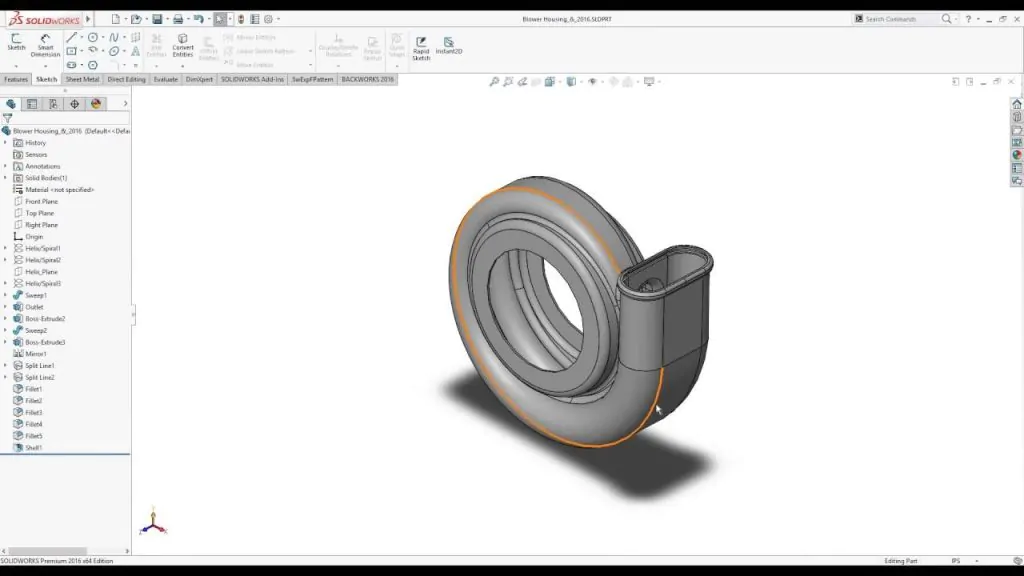Screen dimensions: 1024x576
Task: Switch to DimXpertManager tab icon
Action: click(x=74, y=104)
